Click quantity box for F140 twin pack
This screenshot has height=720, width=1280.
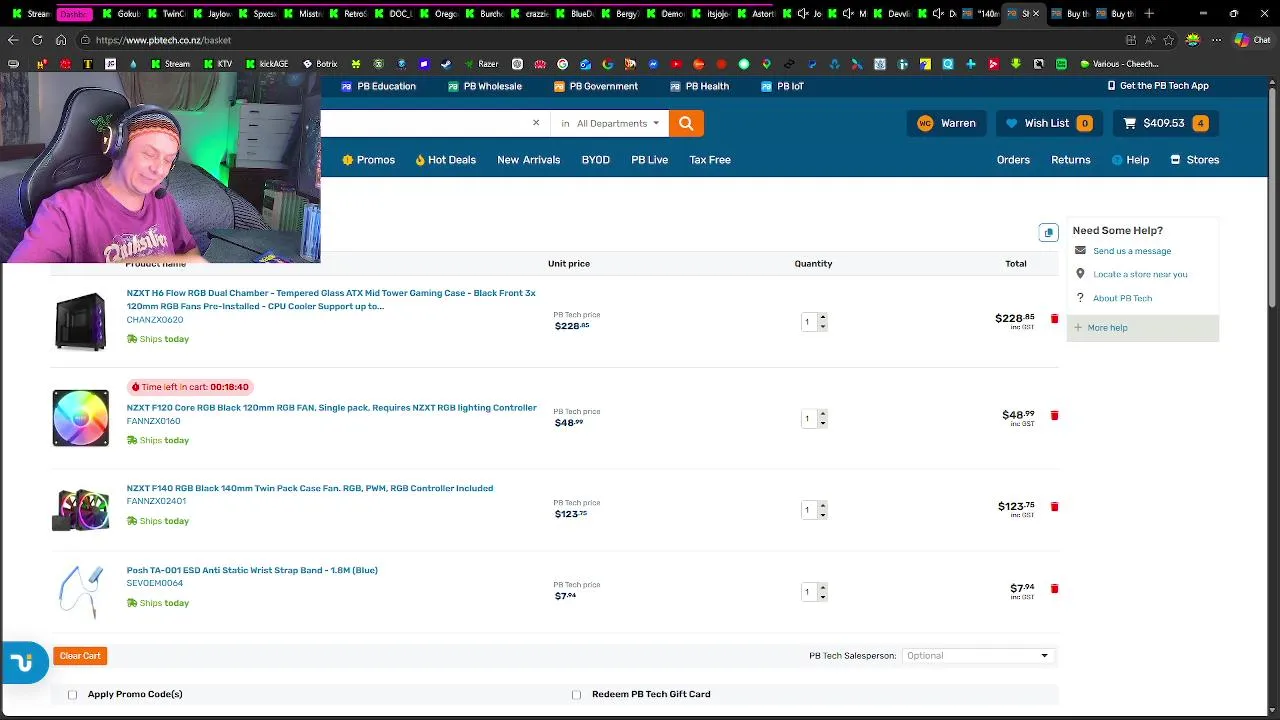click(806, 509)
